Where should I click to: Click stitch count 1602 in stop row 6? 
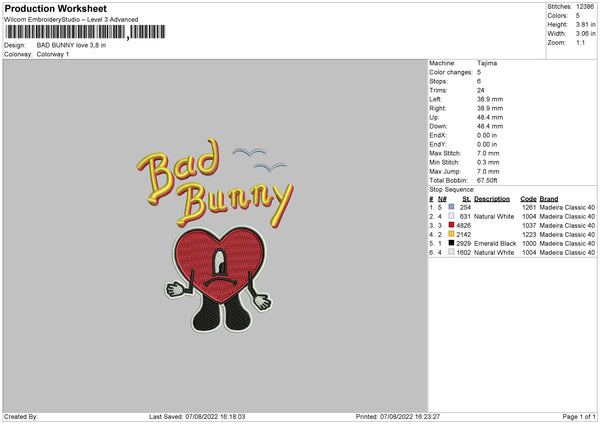(x=463, y=253)
